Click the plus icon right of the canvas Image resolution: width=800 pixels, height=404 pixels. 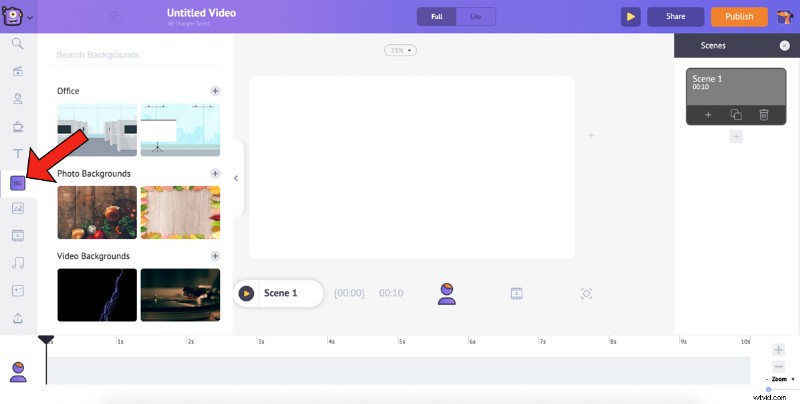click(x=591, y=135)
